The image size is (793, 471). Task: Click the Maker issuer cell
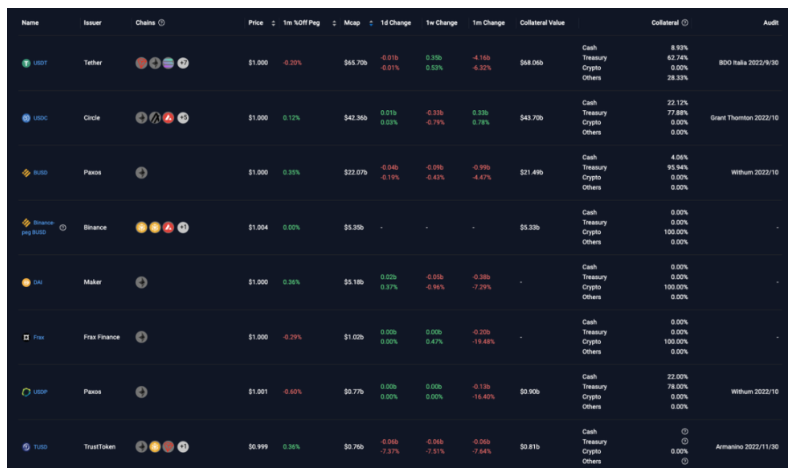coord(93,282)
